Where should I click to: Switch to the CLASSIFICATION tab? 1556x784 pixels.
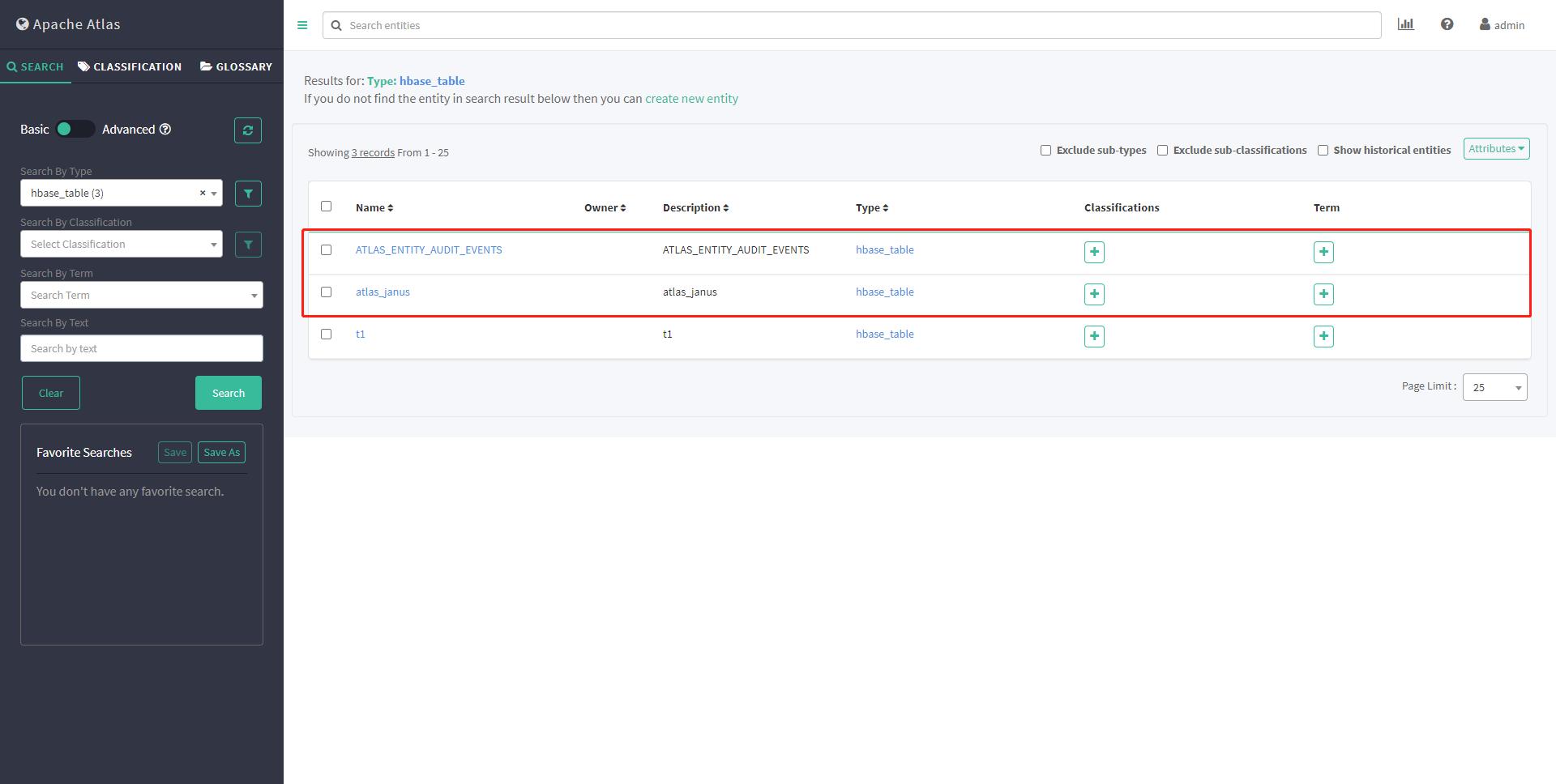(130, 66)
